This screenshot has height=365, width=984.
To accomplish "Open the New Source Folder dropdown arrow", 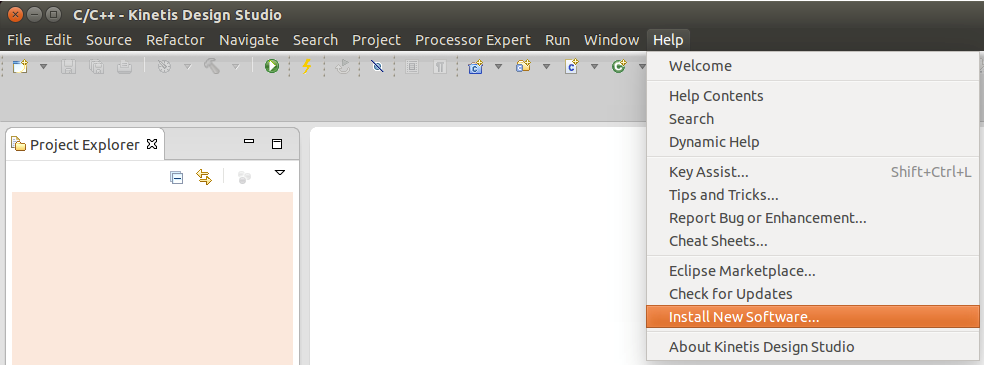I will pos(547,66).
